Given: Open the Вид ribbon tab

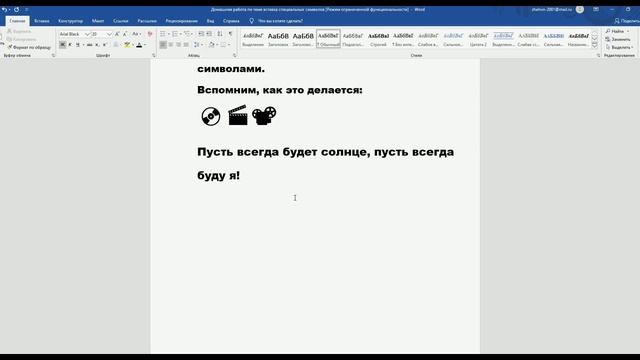Looking at the screenshot, I should (210, 21).
